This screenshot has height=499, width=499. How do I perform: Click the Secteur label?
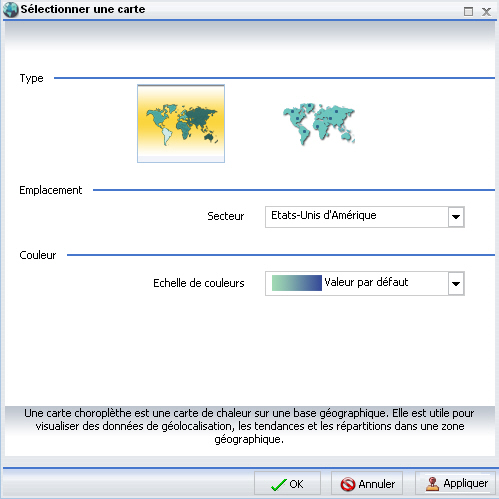click(x=226, y=216)
